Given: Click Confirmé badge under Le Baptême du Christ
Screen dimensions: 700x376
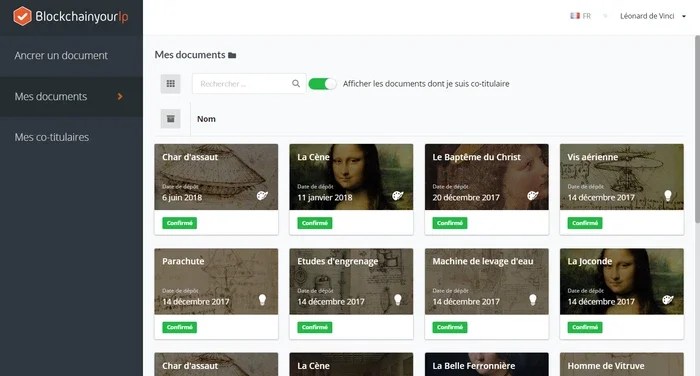Looking at the screenshot, I should point(450,223).
